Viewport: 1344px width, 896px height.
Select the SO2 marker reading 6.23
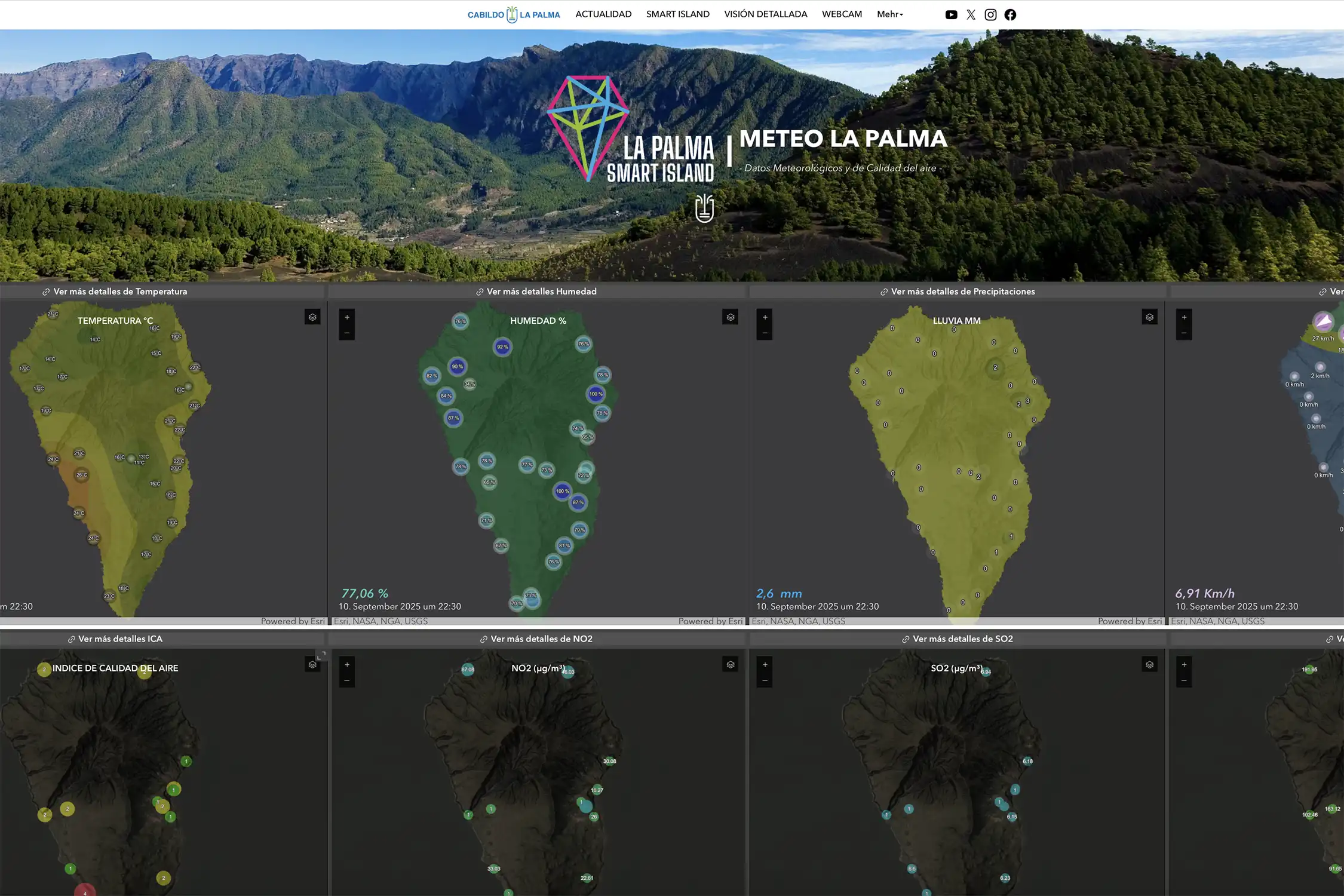[x=1005, y=878]
